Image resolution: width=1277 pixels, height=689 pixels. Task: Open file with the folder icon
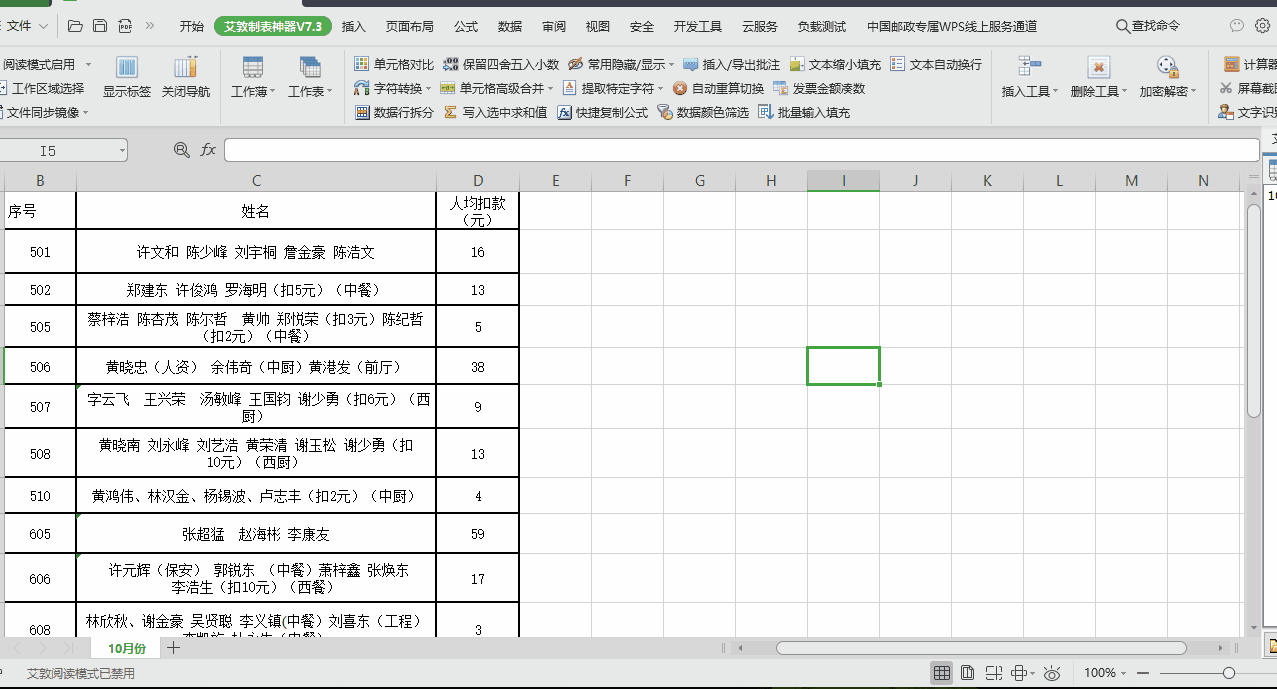tap(76, 26)
